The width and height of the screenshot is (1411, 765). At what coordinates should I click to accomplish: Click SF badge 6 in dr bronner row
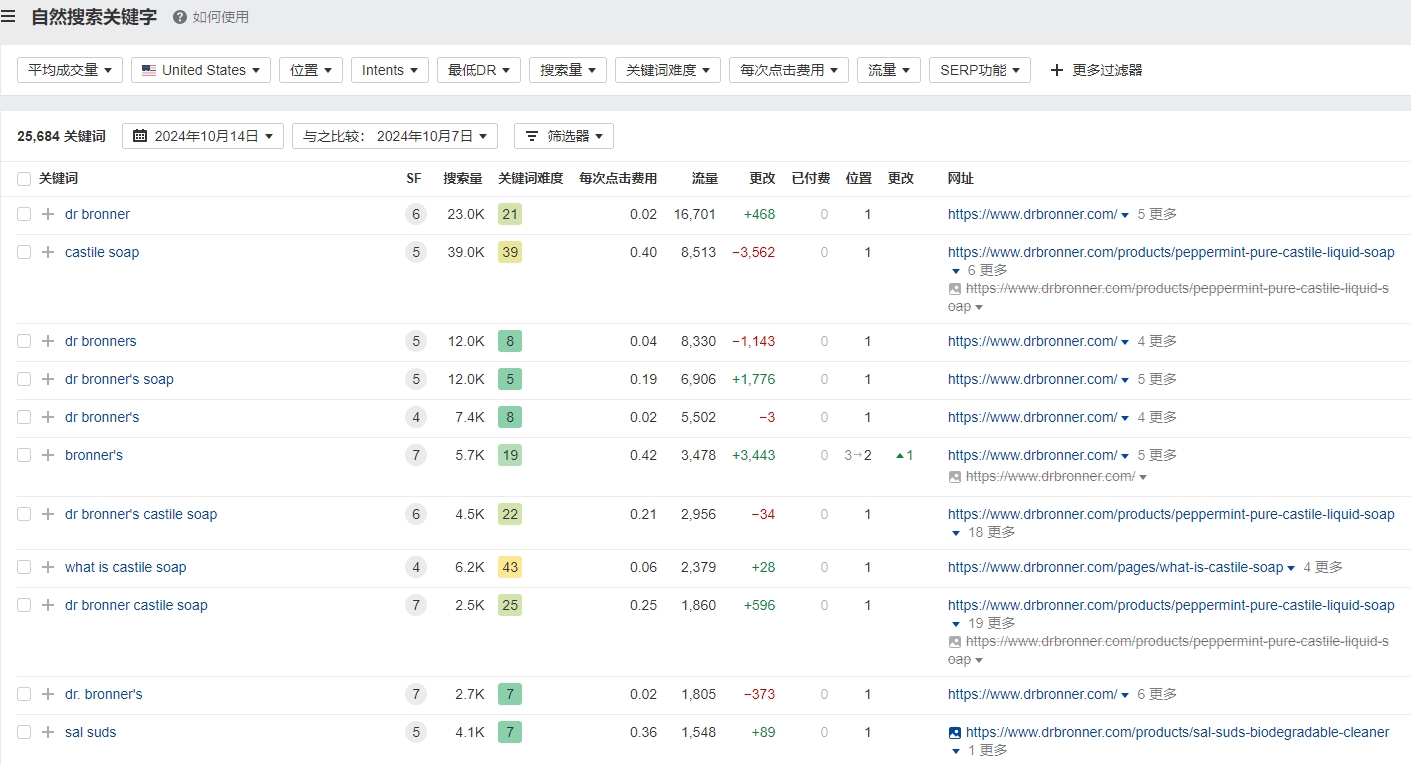pyautogui.click(x=416, y=214)
